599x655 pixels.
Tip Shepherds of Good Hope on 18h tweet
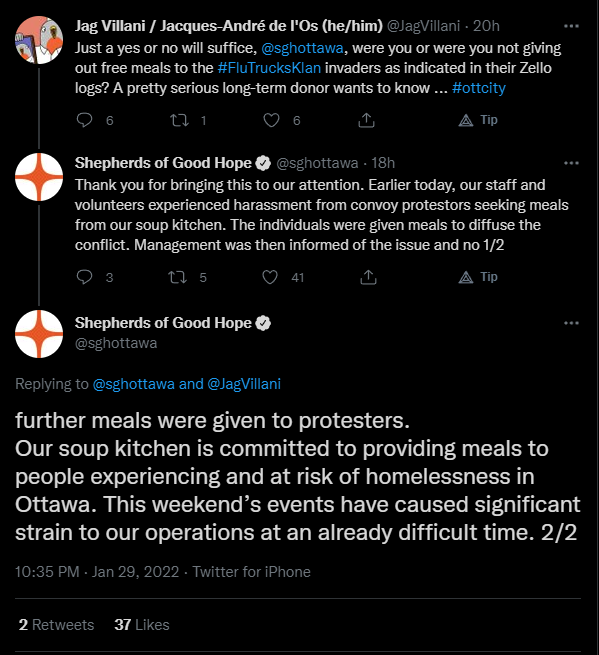478,277
